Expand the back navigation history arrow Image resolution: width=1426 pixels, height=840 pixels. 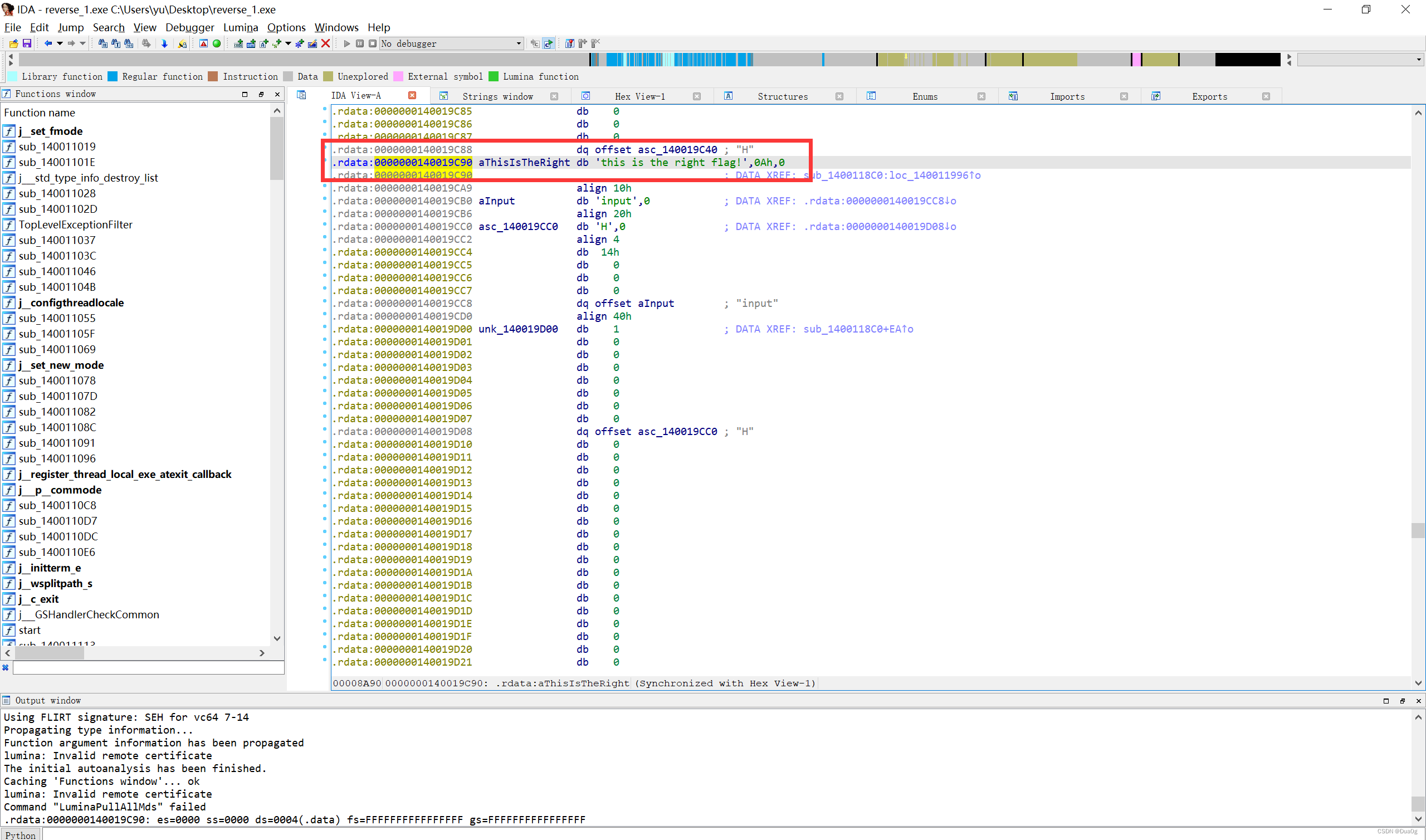(60, 43)
